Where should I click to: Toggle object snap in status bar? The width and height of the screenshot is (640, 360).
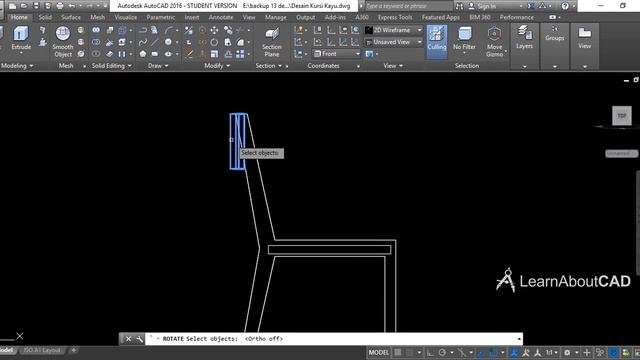493,352
